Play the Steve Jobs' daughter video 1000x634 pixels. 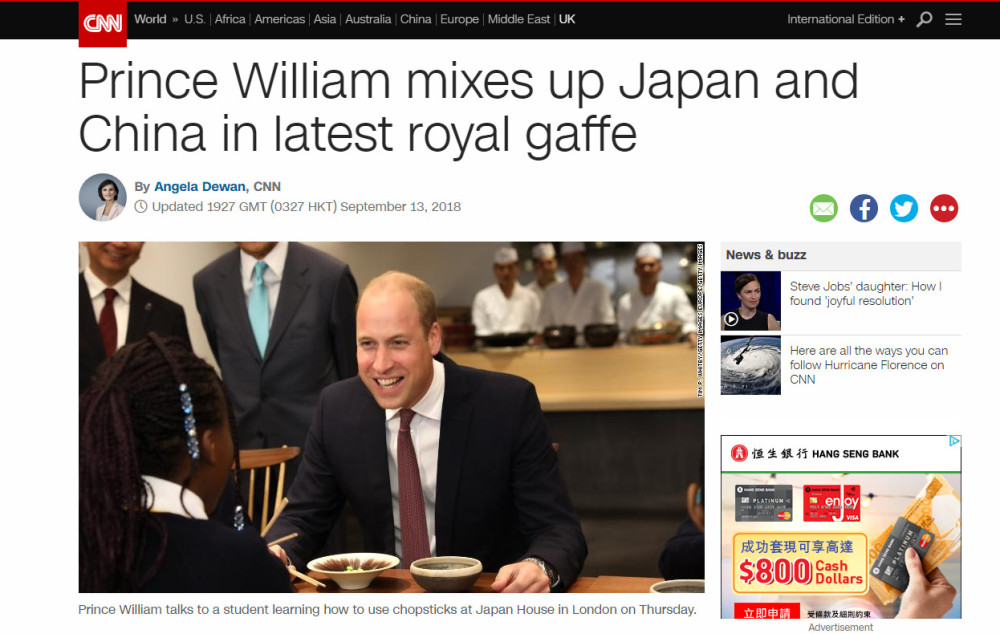[732, 319]
